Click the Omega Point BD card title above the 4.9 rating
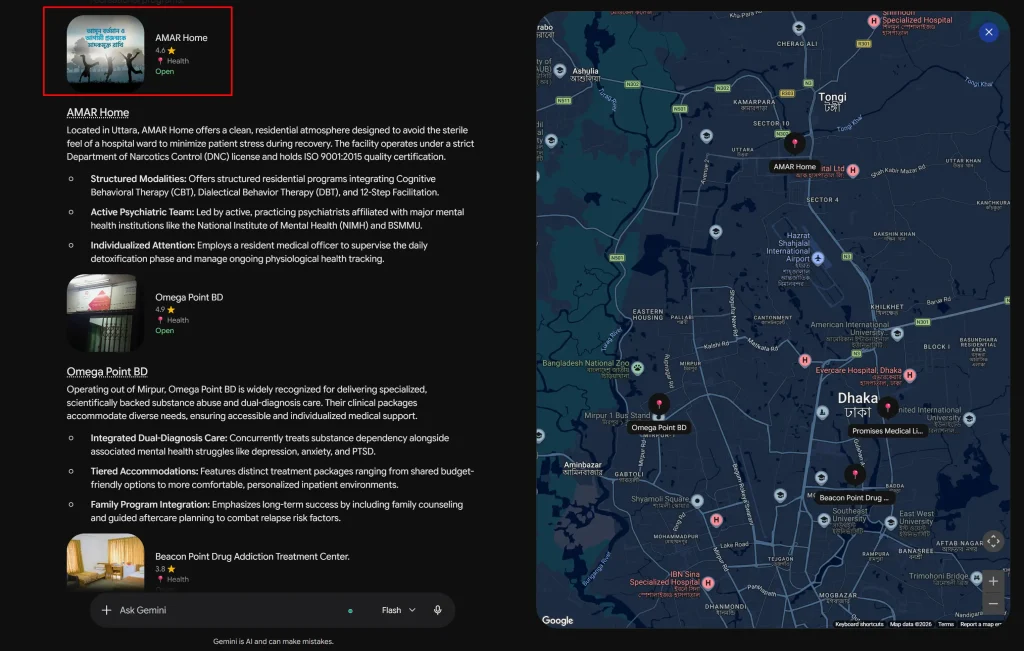The width and height of the screenshot is (1024, 651). pyautogui.click(x=189, y=297)
